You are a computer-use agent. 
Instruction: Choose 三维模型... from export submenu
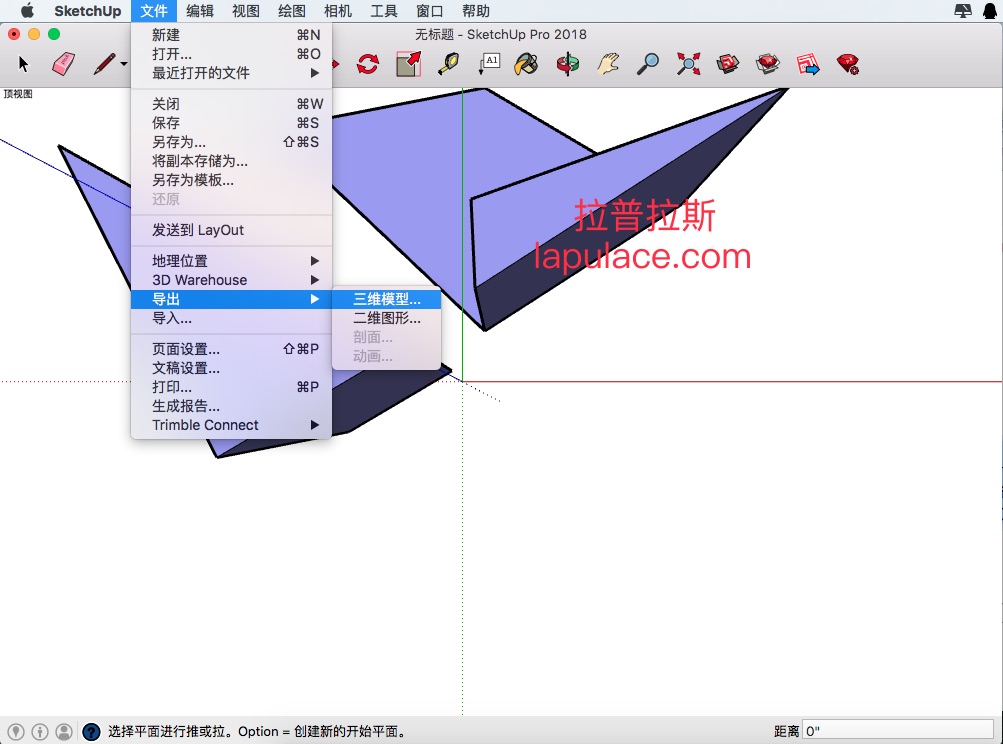[x=387, y=299]
